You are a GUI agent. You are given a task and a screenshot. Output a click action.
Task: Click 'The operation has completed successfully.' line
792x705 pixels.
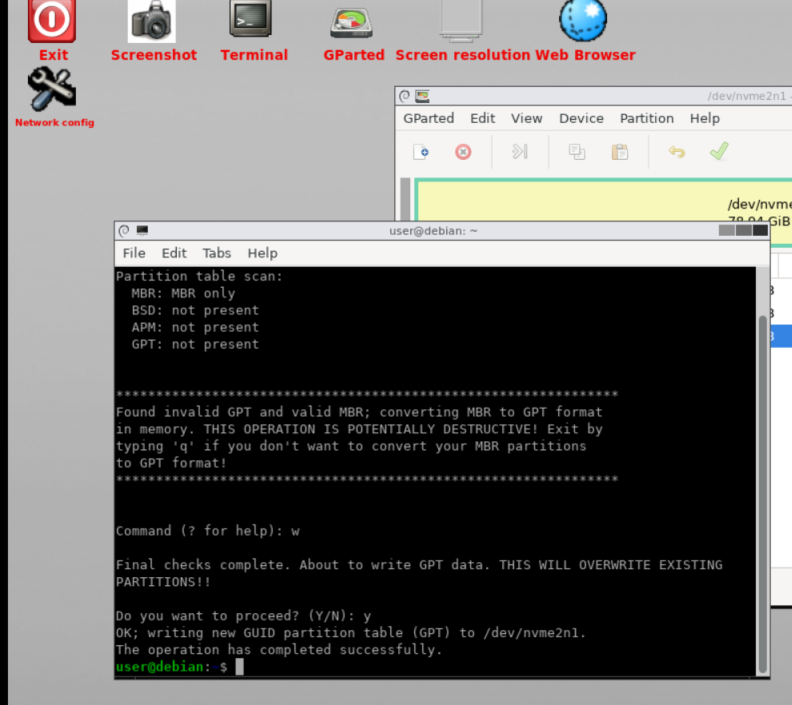279,649
